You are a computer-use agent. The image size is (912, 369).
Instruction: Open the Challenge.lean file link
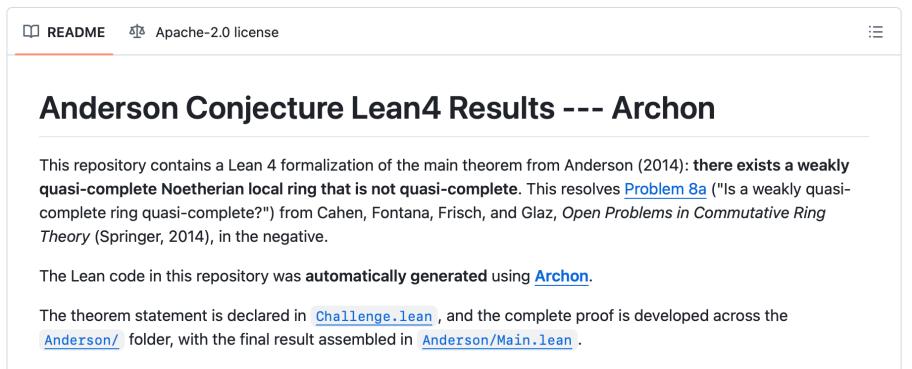373,317
